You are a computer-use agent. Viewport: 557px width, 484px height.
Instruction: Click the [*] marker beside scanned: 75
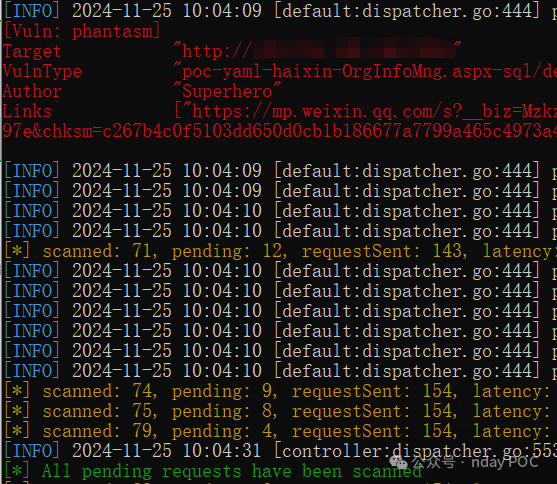click(17, 411)
